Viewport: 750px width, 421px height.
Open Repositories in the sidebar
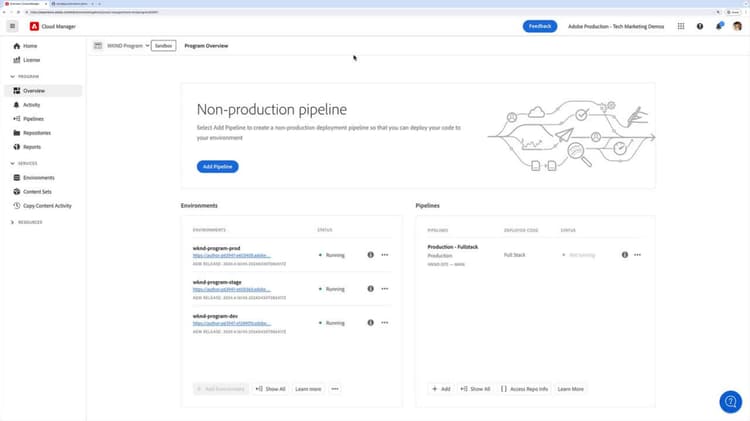(37, 133)
